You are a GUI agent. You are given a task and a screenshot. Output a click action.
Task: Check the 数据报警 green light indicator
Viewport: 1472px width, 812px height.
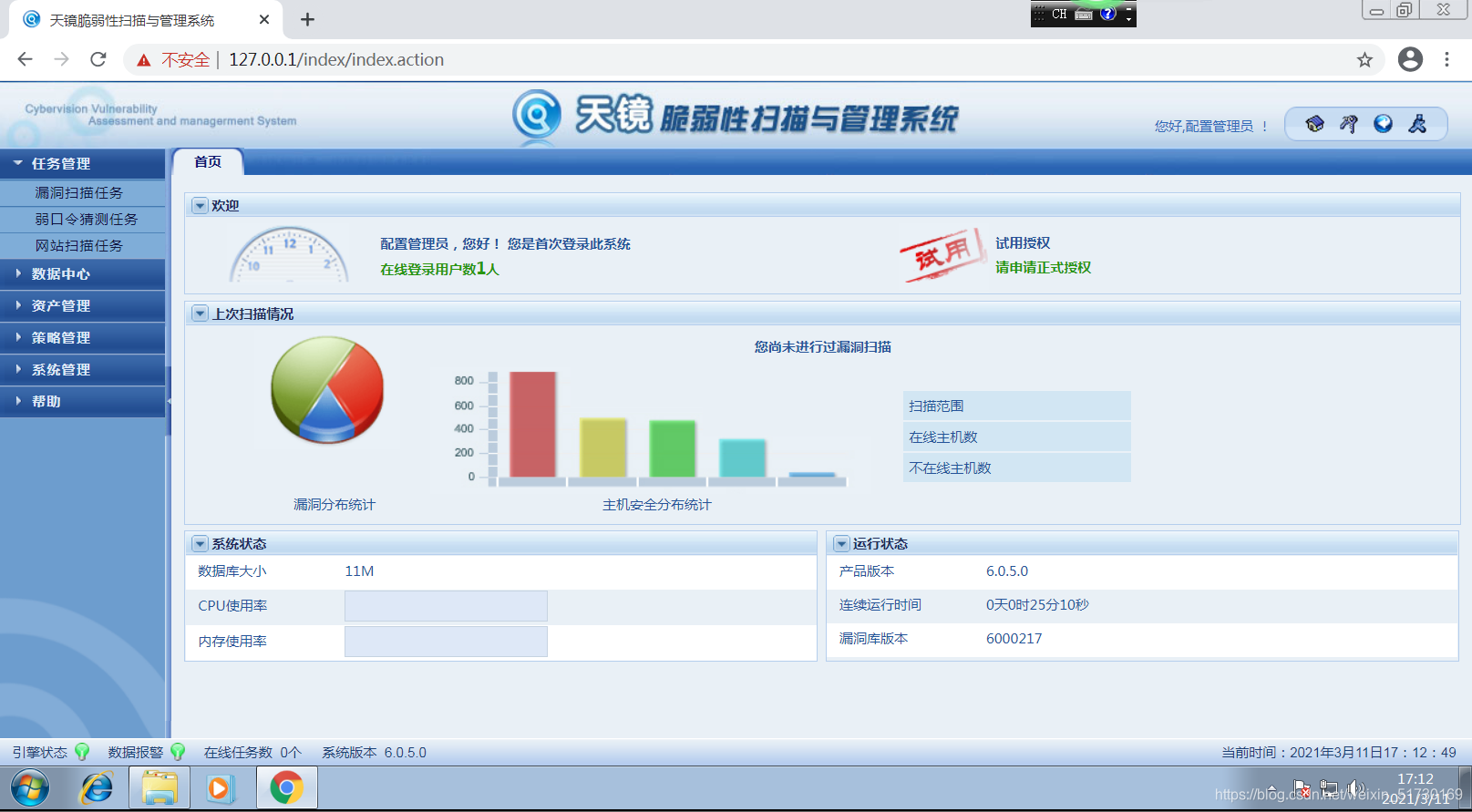(178, 752)
